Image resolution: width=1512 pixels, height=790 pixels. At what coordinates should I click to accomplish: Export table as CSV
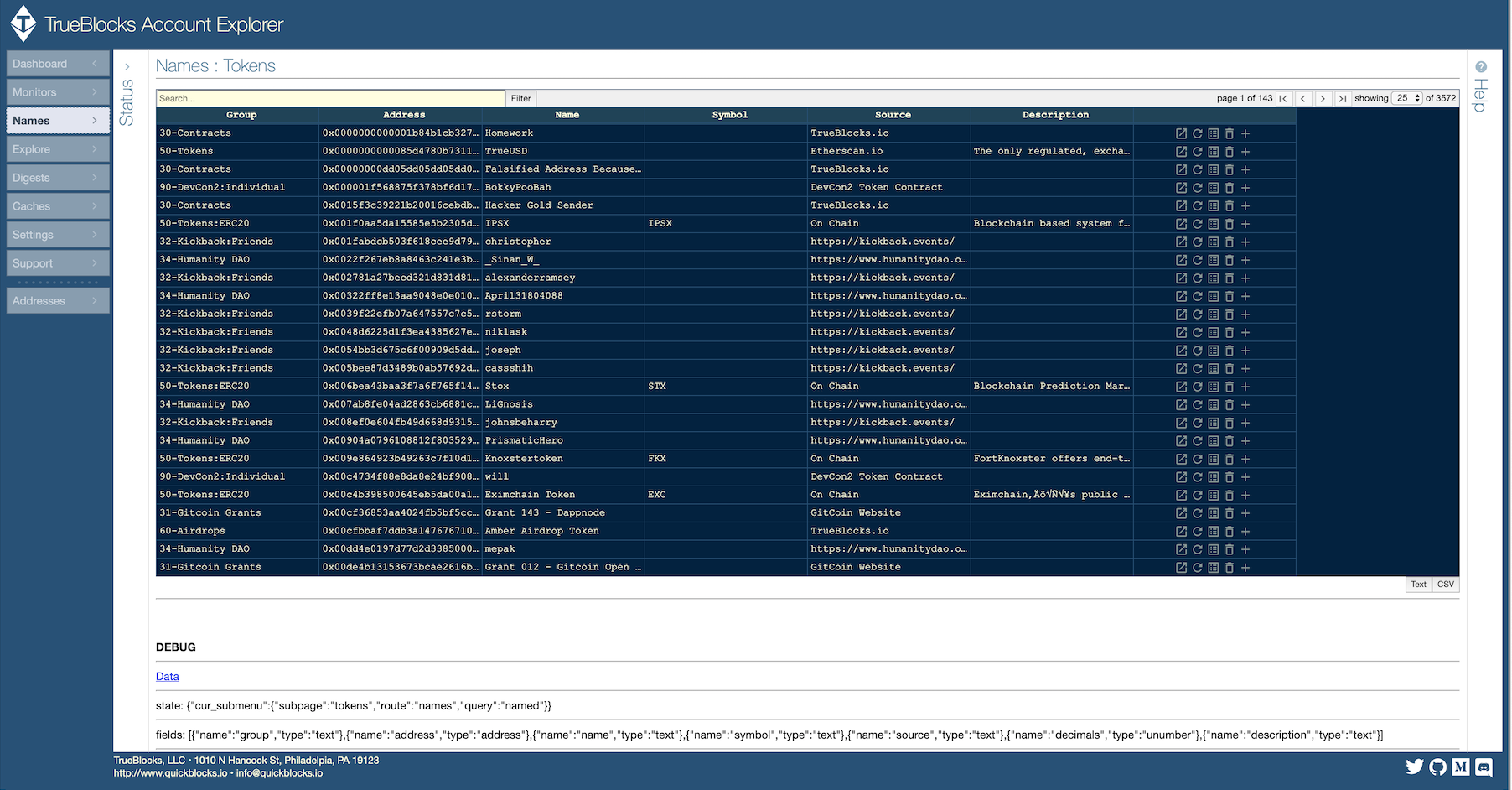1446,585
